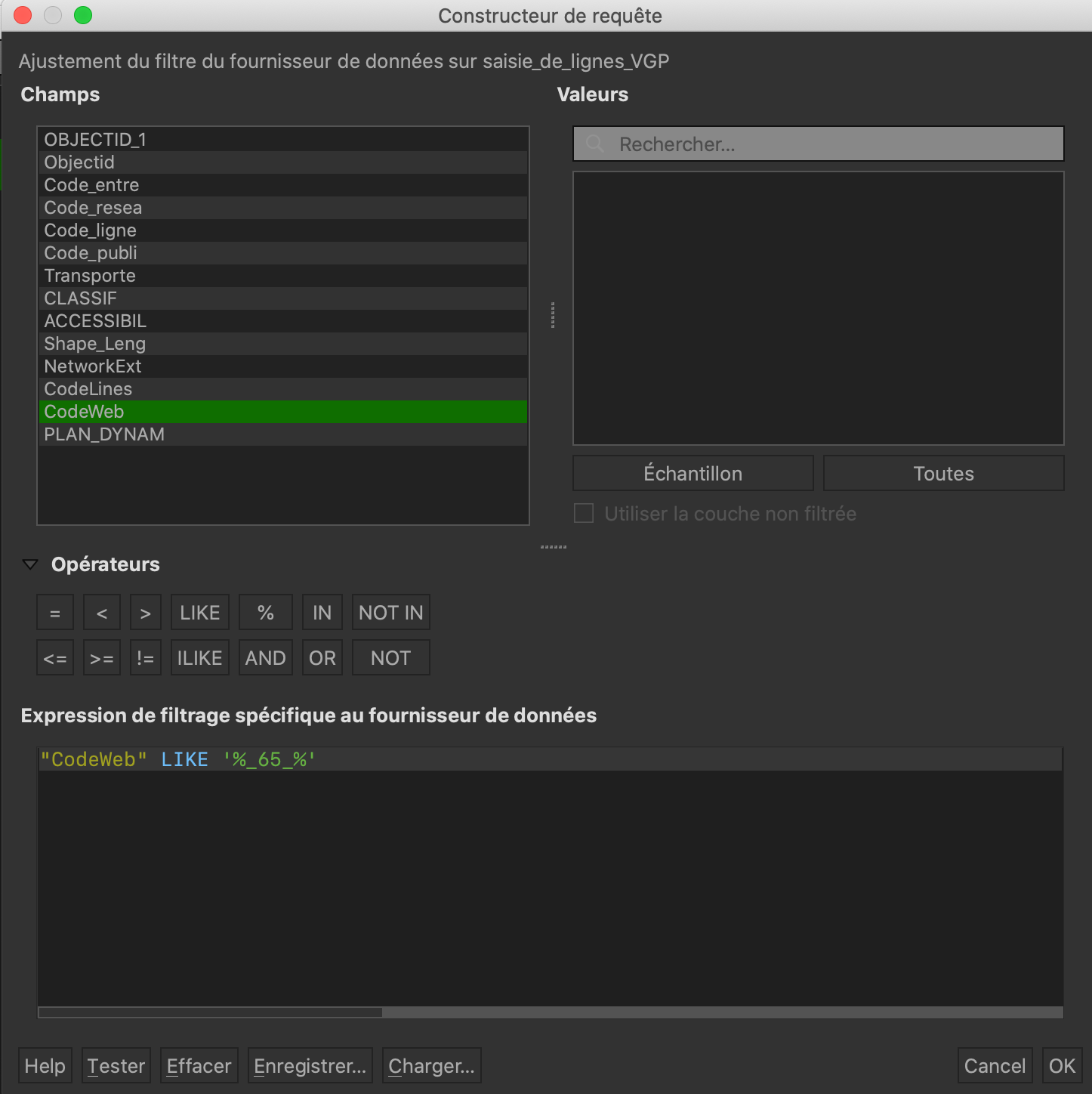The image size is (1092, 1094).
Task: Click the not-equal (!=) operator button
Action: tap(145, 658)
